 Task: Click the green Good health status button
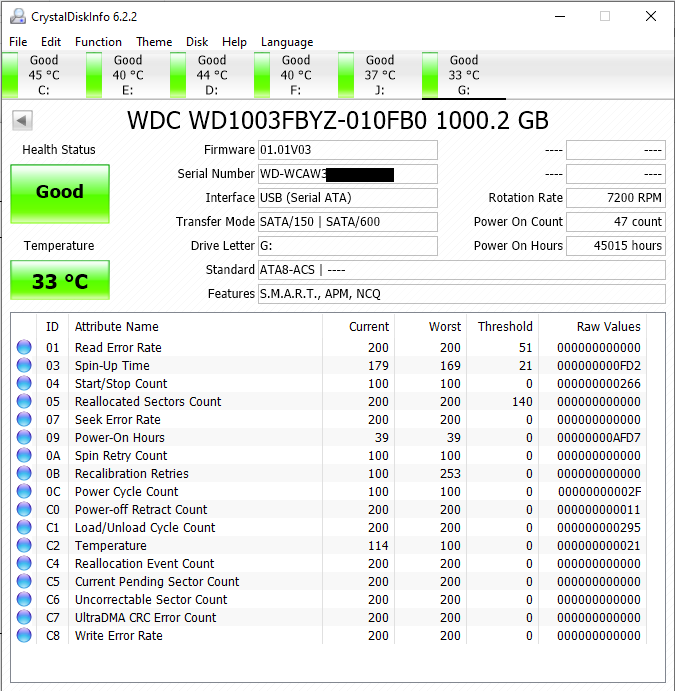click(x=60, y=192)
